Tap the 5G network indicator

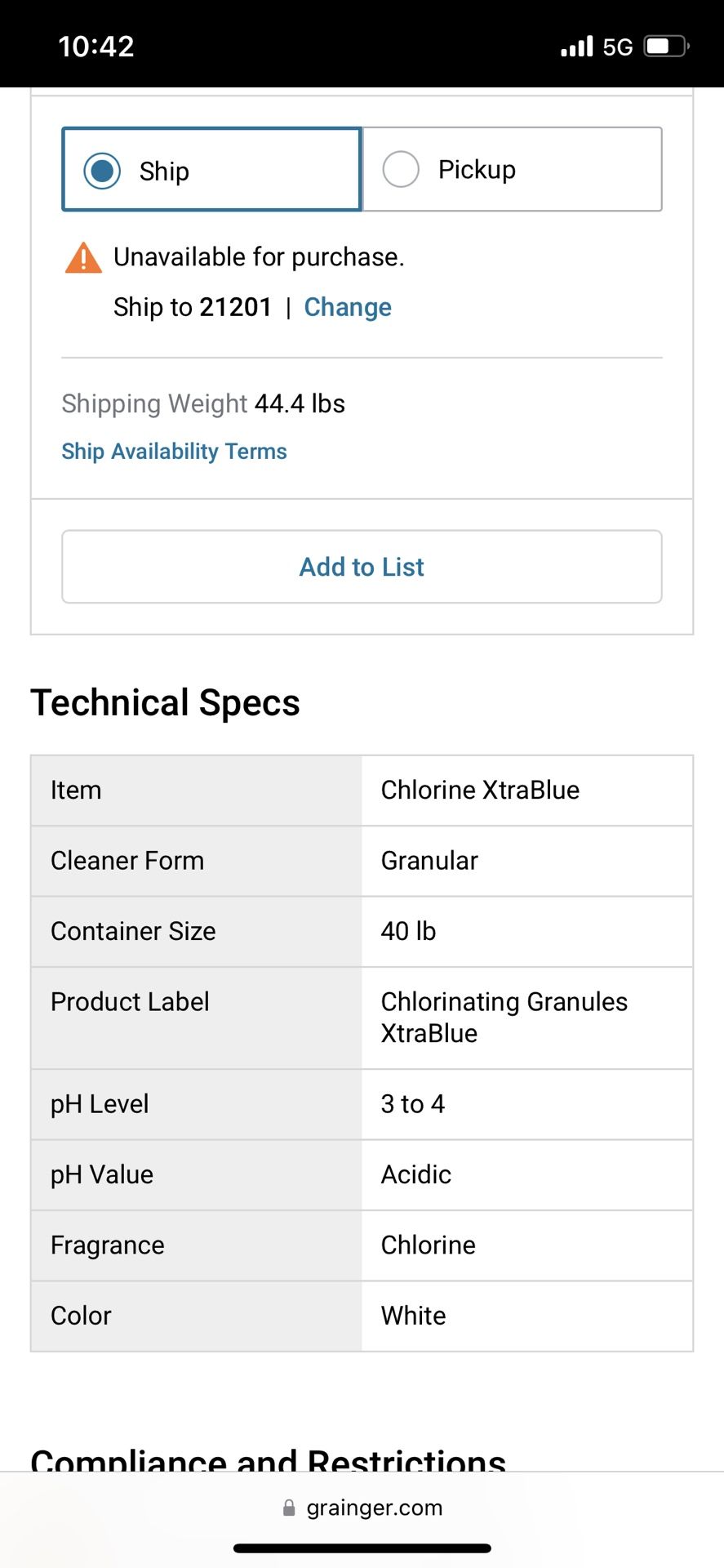click(x=618, y=47)
